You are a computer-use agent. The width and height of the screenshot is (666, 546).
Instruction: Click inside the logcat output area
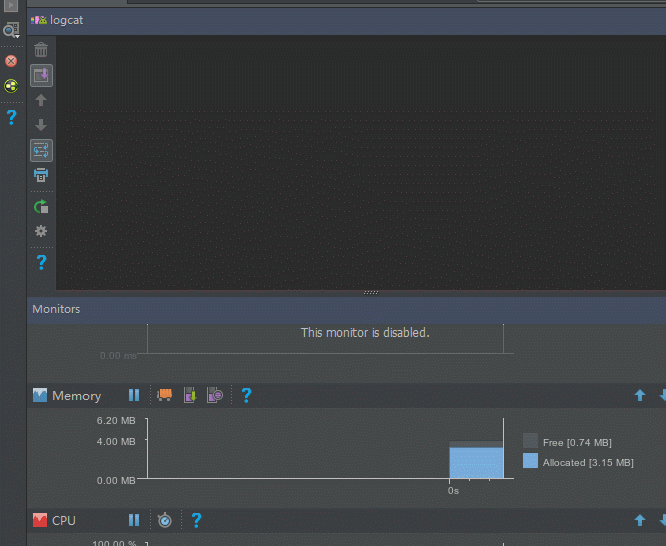point(361,163)
